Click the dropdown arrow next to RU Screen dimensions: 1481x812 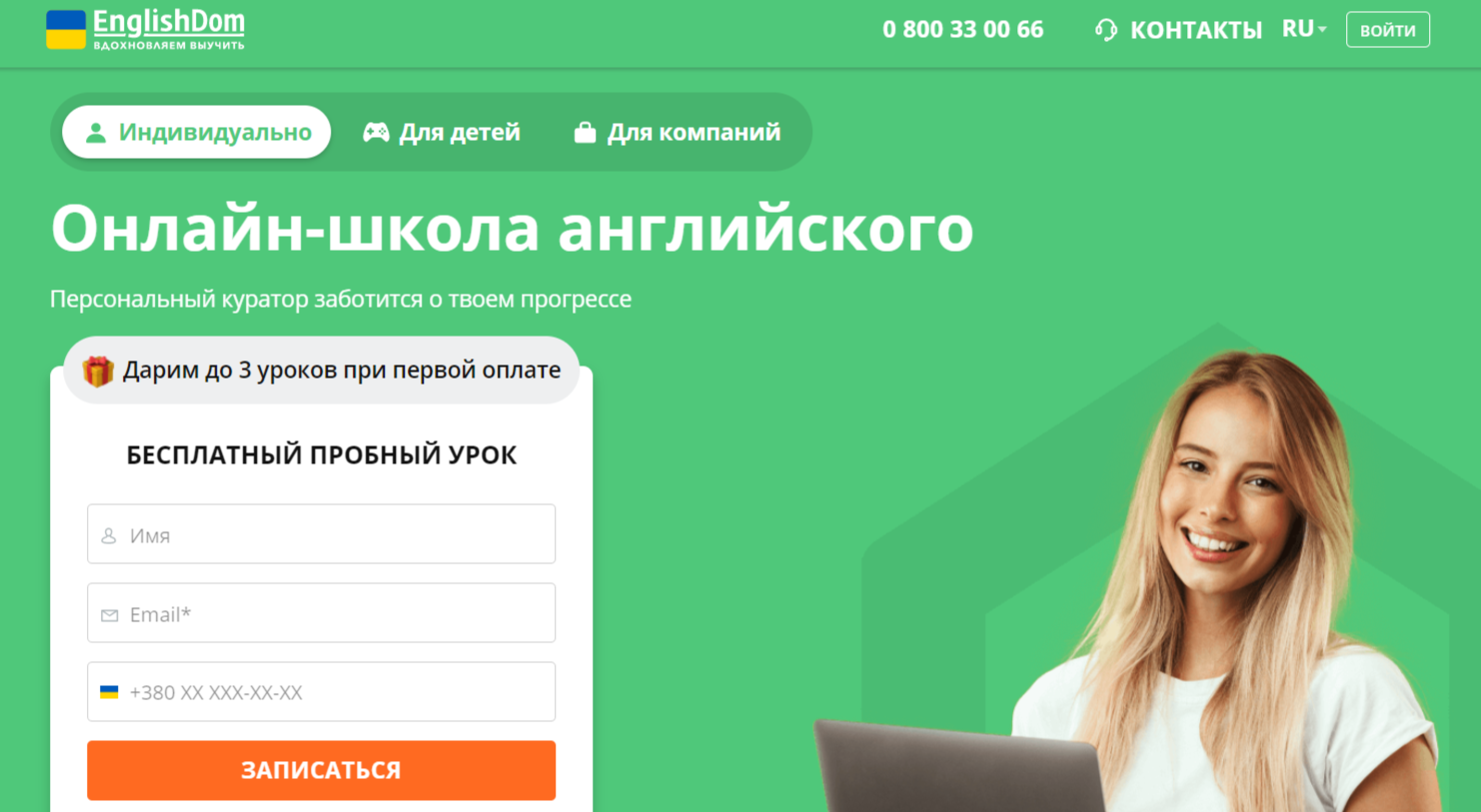point(1322,30)
